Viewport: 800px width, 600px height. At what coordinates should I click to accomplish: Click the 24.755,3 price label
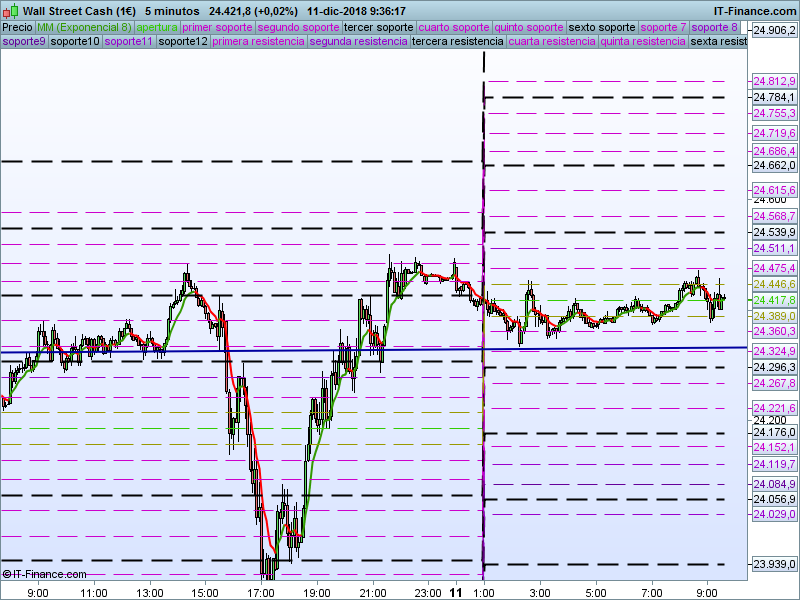point(774,113)
